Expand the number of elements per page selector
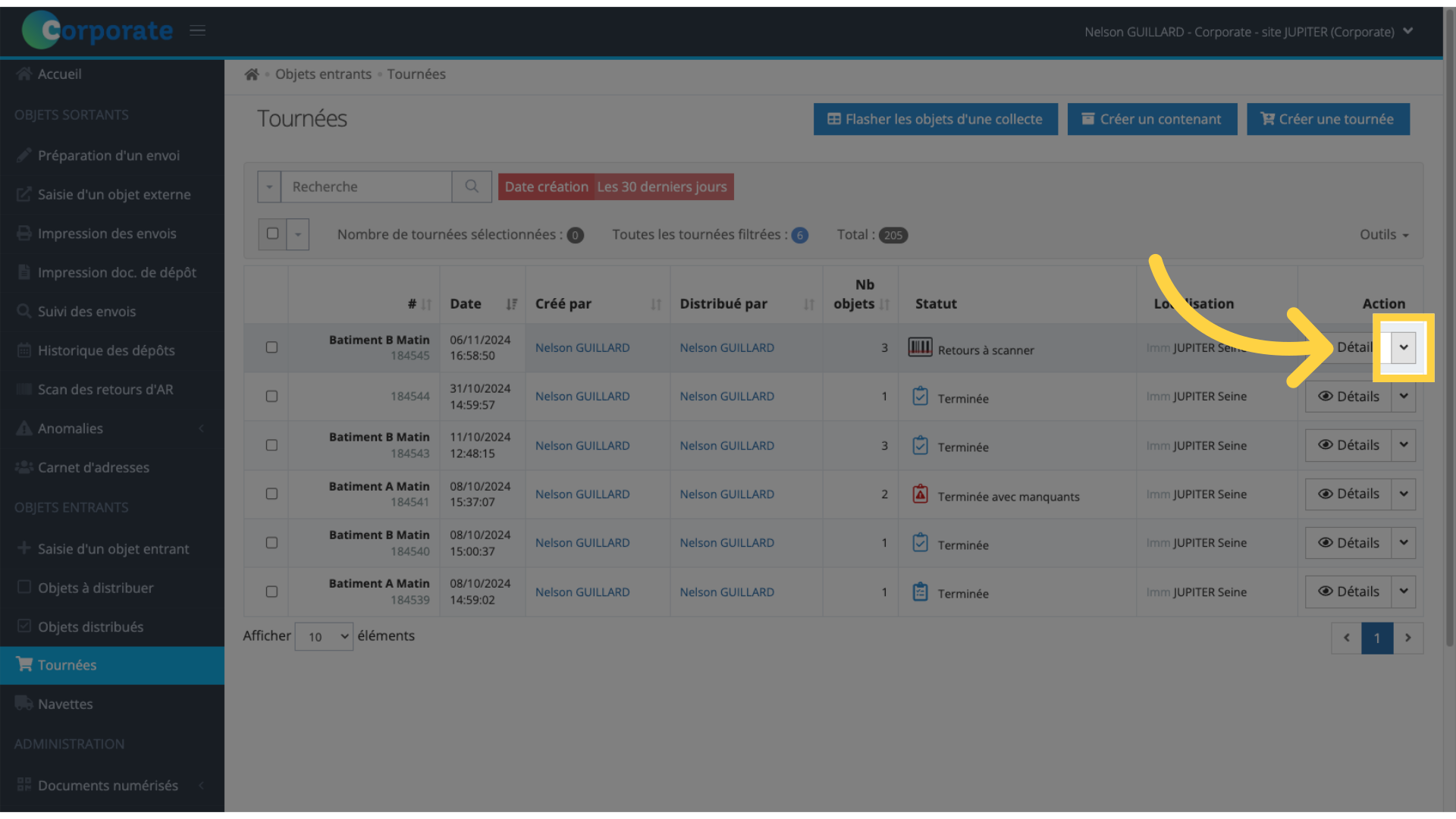The image size is (1456, 819). pos(323,636)
